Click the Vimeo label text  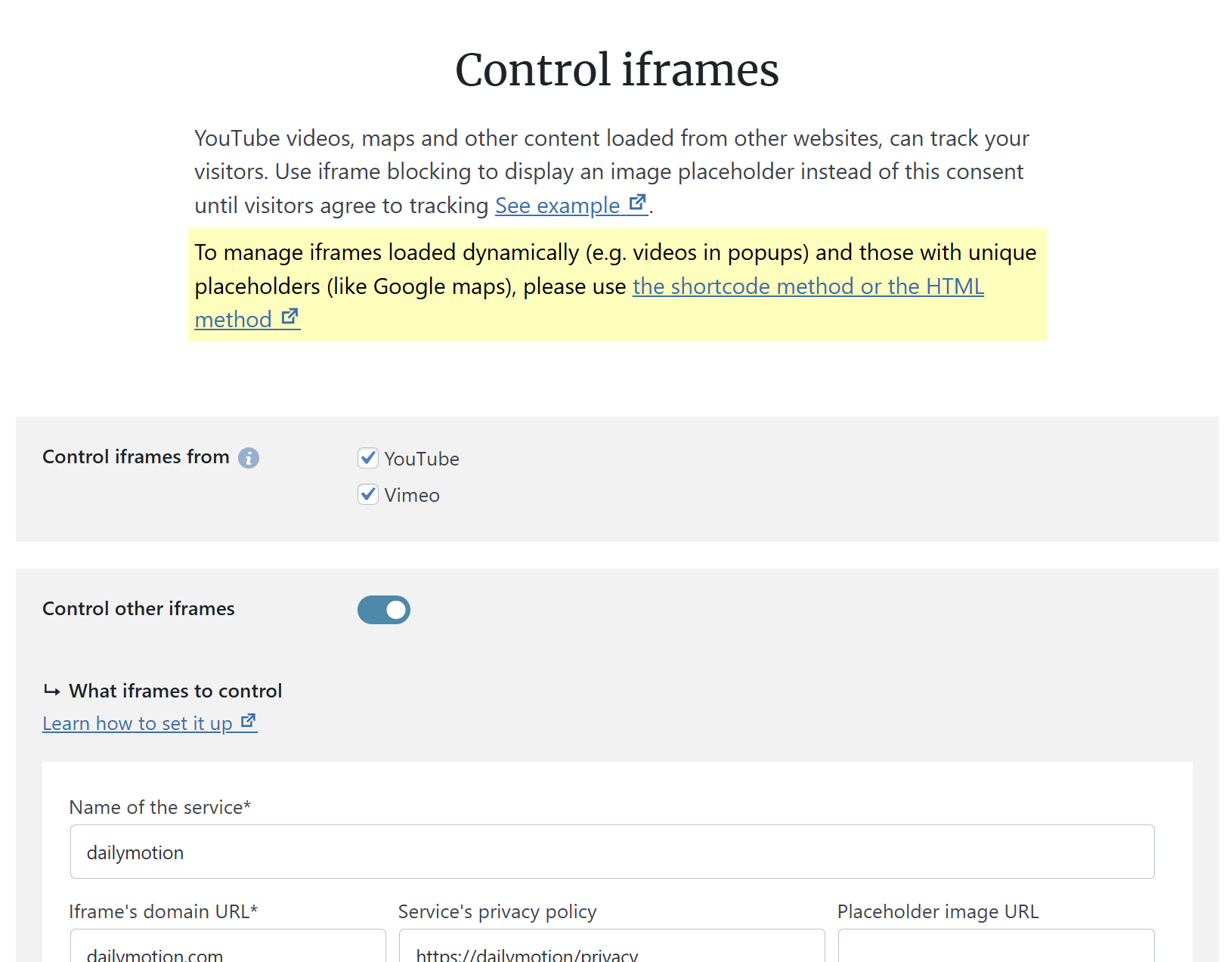click(412, 495)
